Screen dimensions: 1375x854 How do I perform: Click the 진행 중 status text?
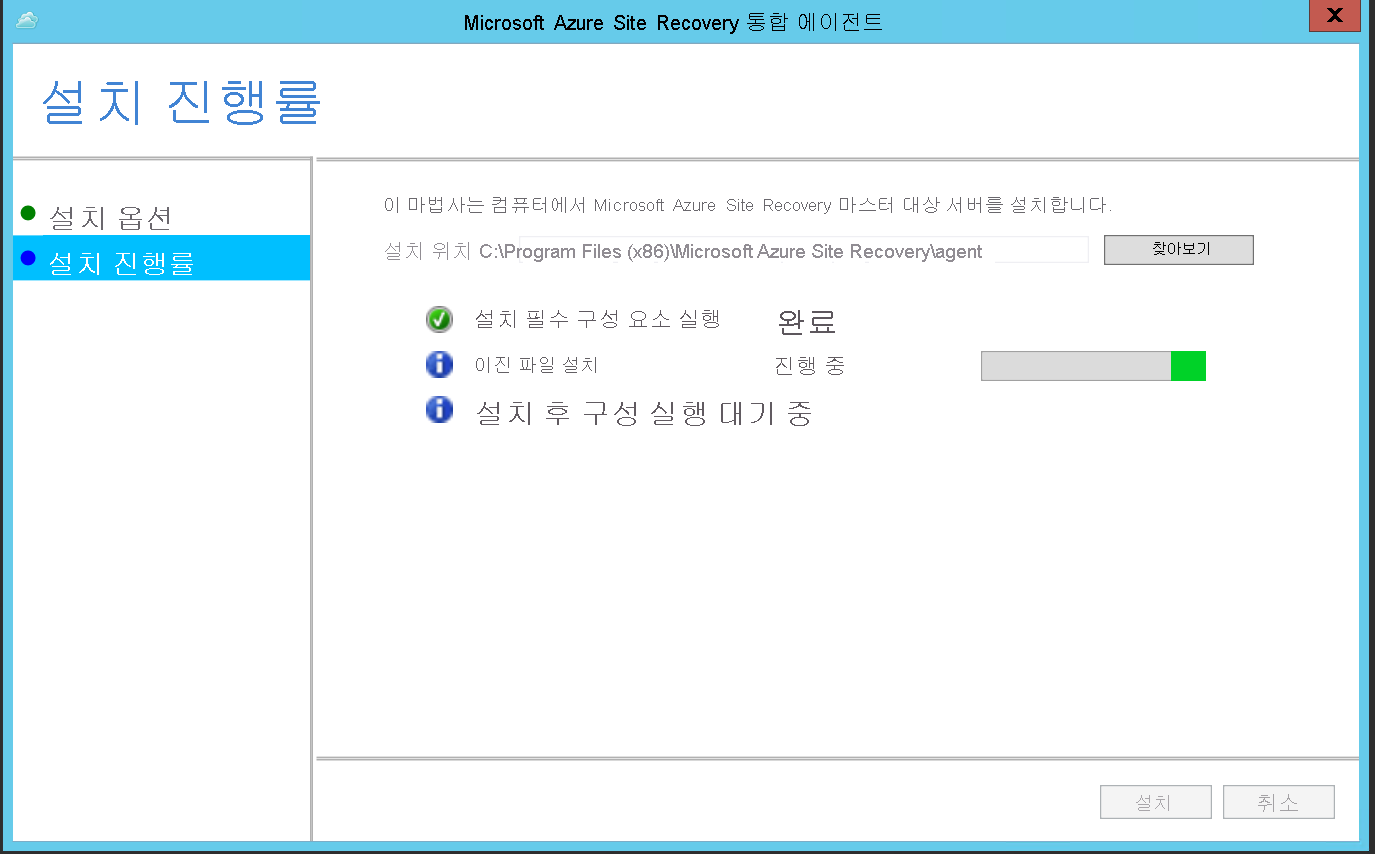[x=810, y=366]
